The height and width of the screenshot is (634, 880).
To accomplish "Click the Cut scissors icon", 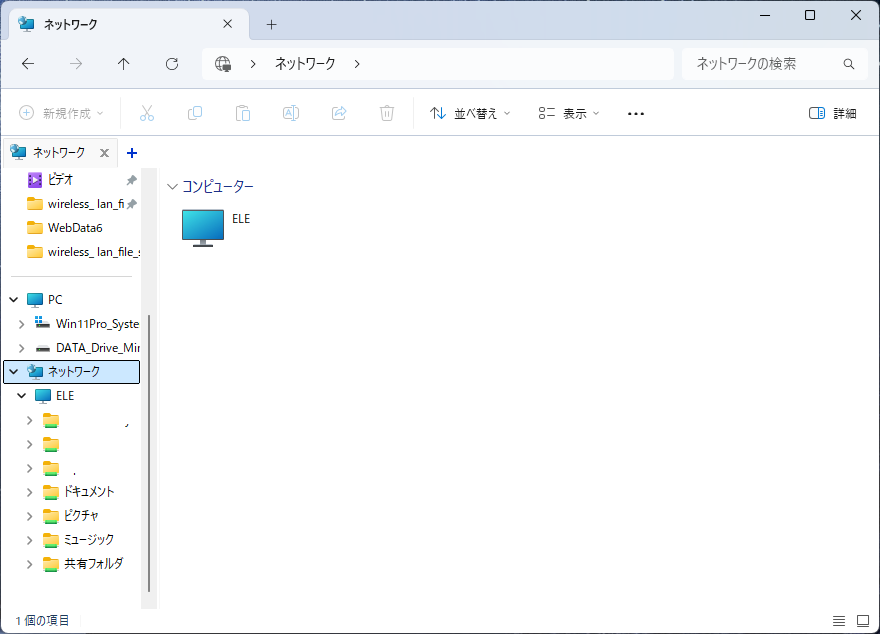I will coord(147,113).
